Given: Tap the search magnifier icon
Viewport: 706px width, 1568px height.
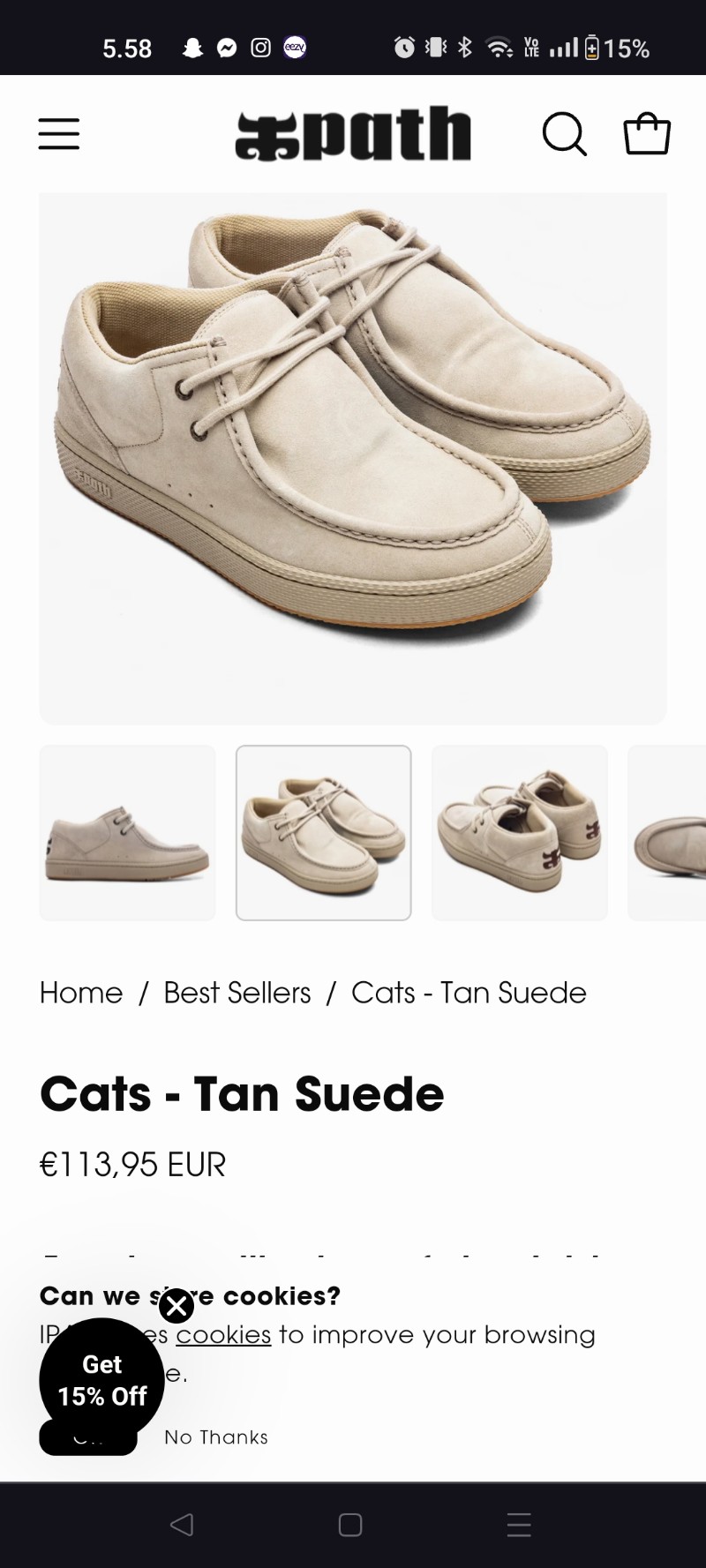Looking at the screenshot, I should [564, 134].
